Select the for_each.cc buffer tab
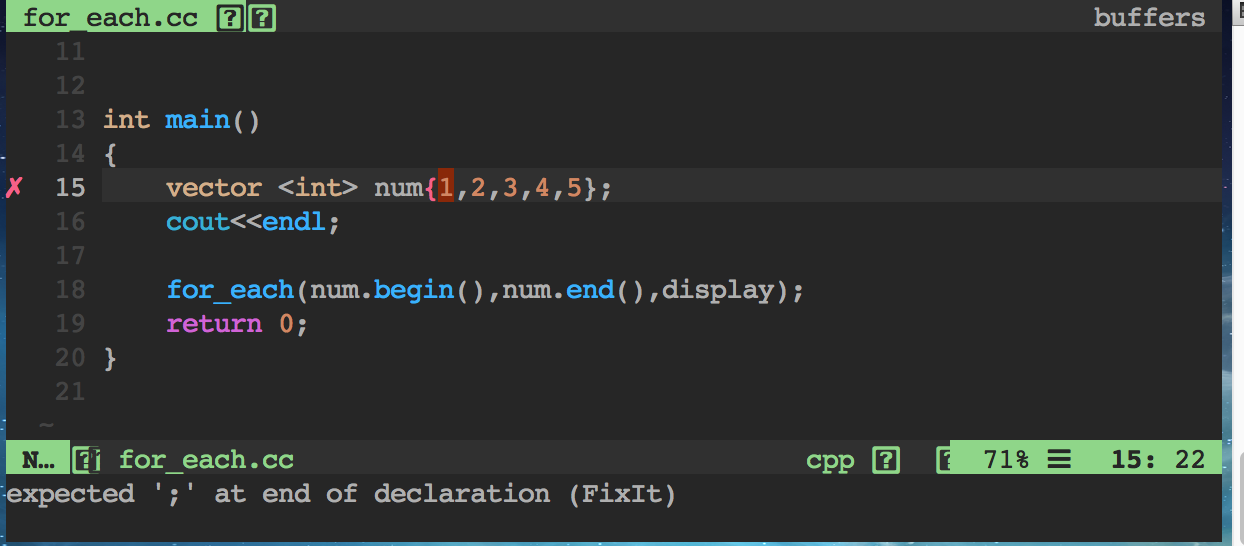 coord(110,18)
